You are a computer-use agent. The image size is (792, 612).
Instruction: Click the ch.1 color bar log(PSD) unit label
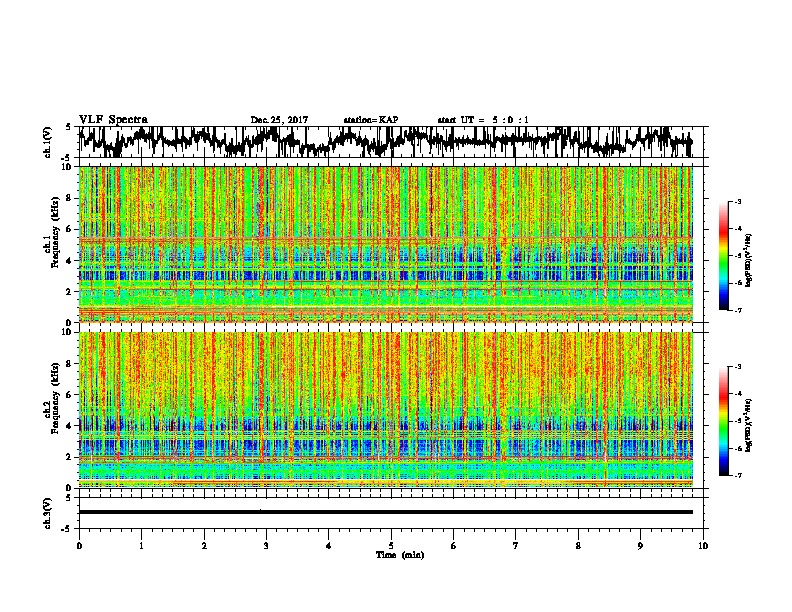click(x=749, y=260)
